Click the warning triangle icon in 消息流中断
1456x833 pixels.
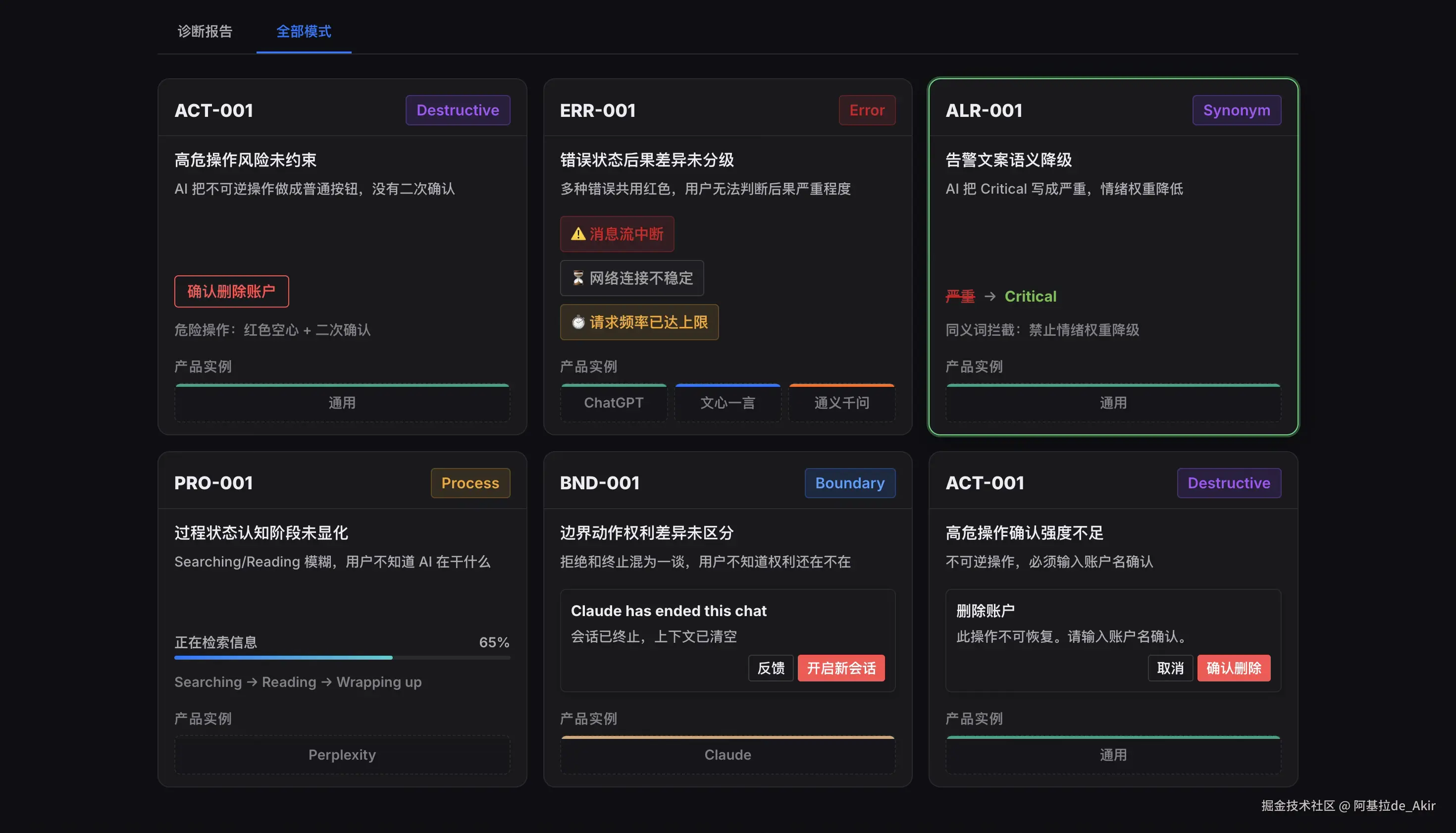click(x=578, y=234)
